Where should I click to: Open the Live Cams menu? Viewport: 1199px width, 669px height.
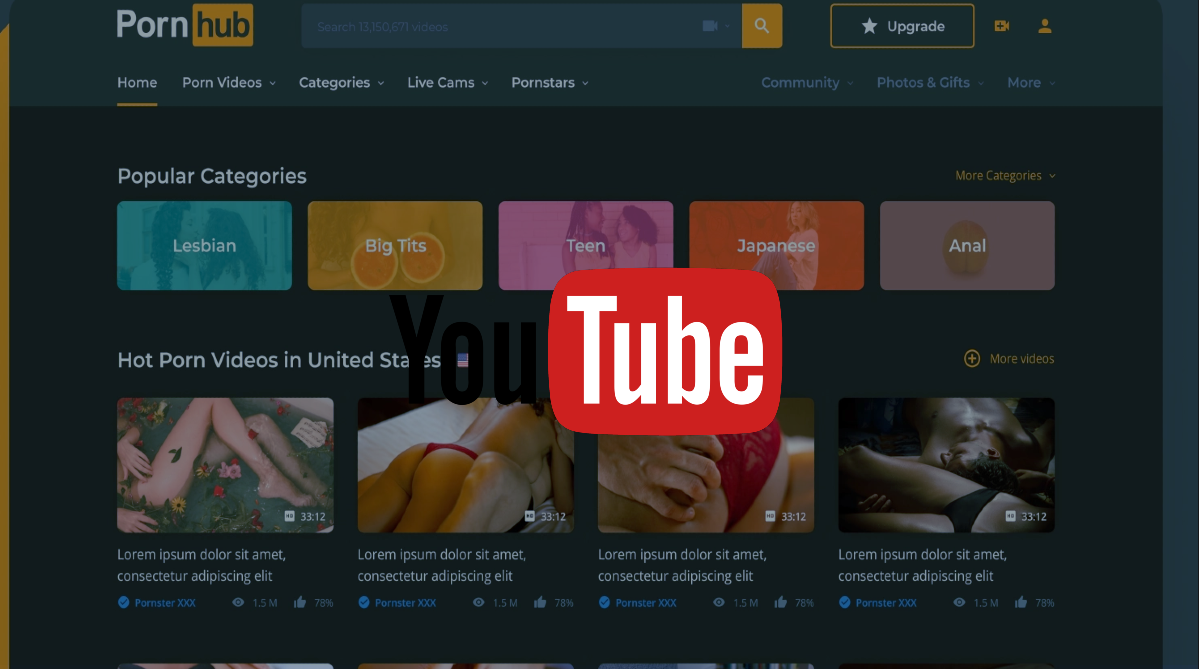(447, 83)
